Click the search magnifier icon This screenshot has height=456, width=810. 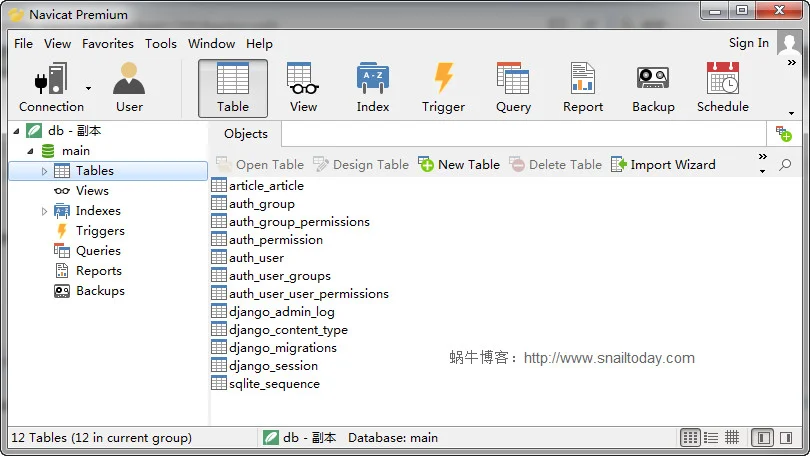785,165
